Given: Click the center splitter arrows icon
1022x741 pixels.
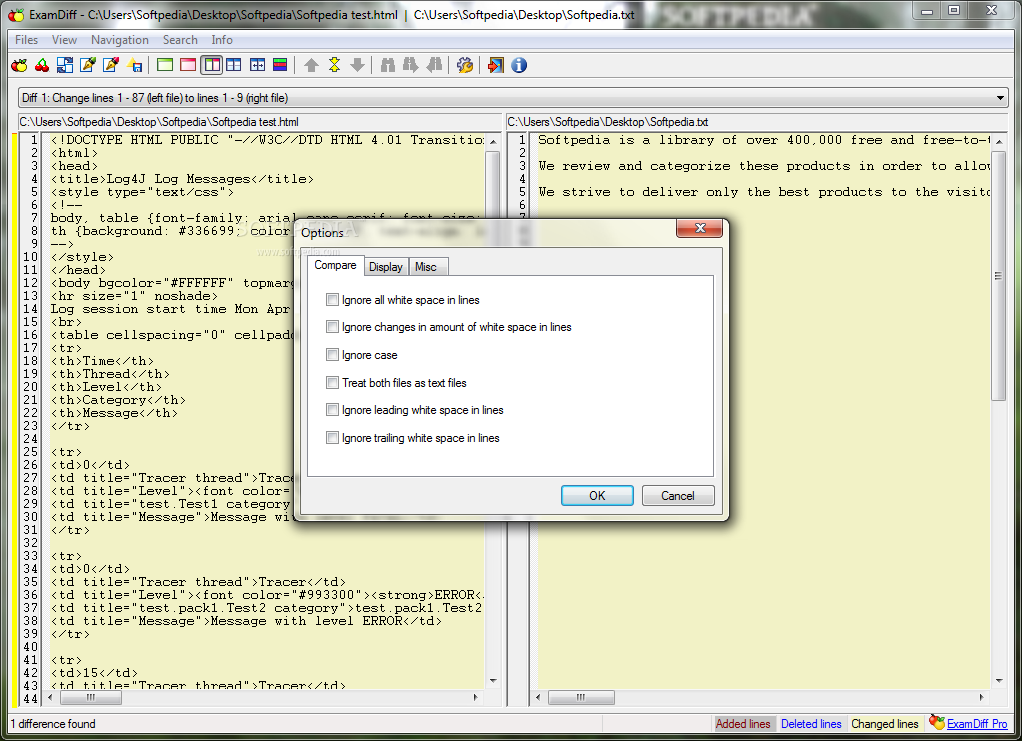Looking at the screenshot, I should point(257,65).
